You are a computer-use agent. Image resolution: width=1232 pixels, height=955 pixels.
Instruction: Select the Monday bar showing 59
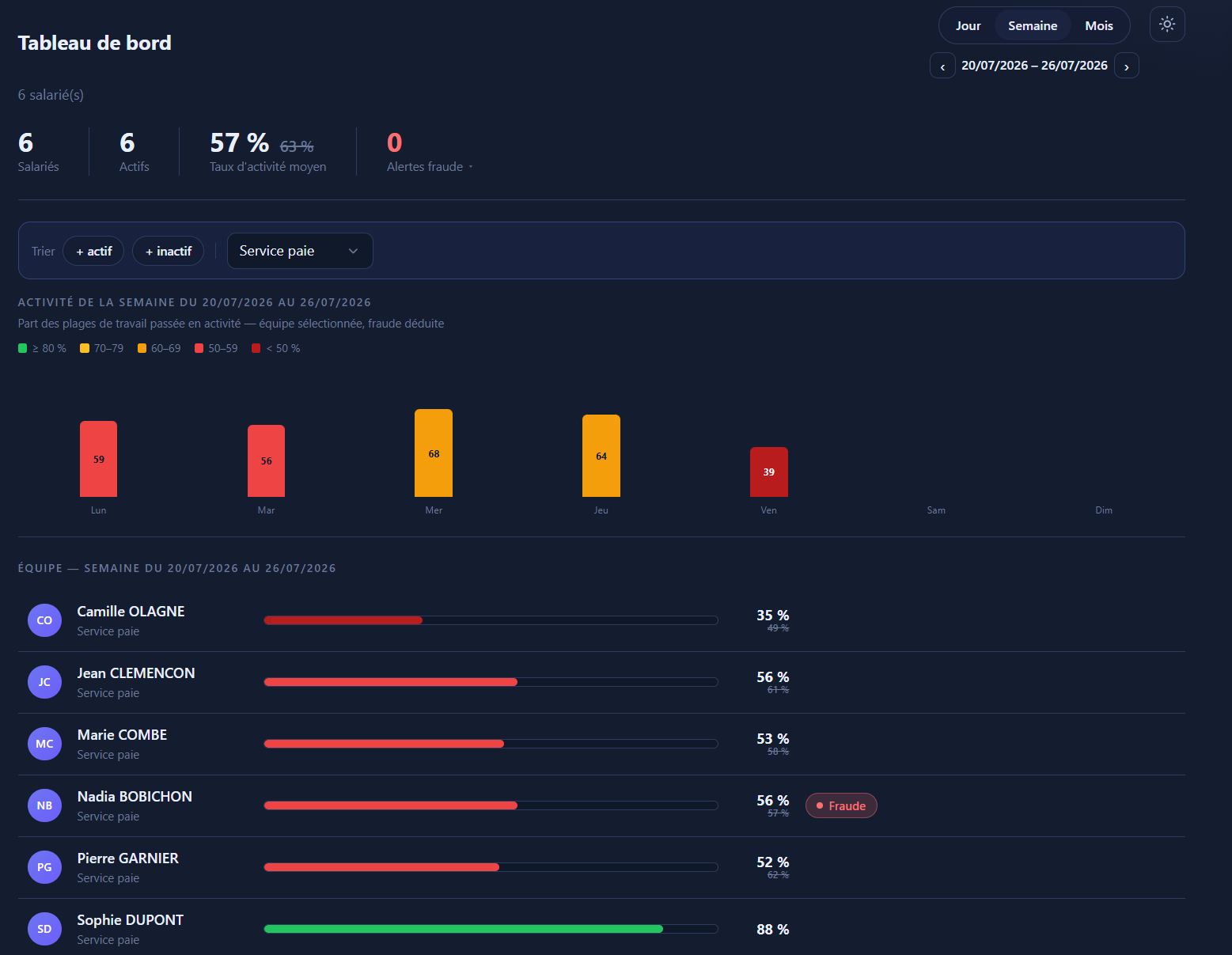pyautogui.click(x=98, y=459)
